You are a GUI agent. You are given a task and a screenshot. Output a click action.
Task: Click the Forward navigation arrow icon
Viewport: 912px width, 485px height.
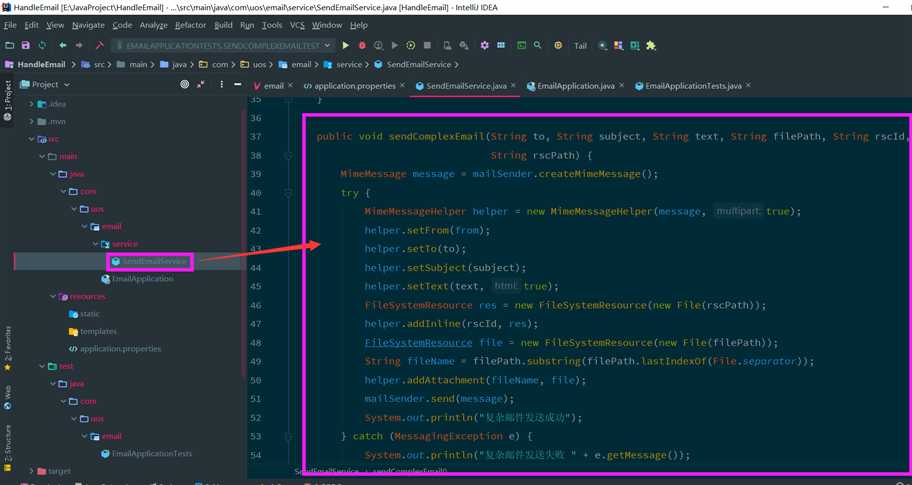tap(79, 45)
